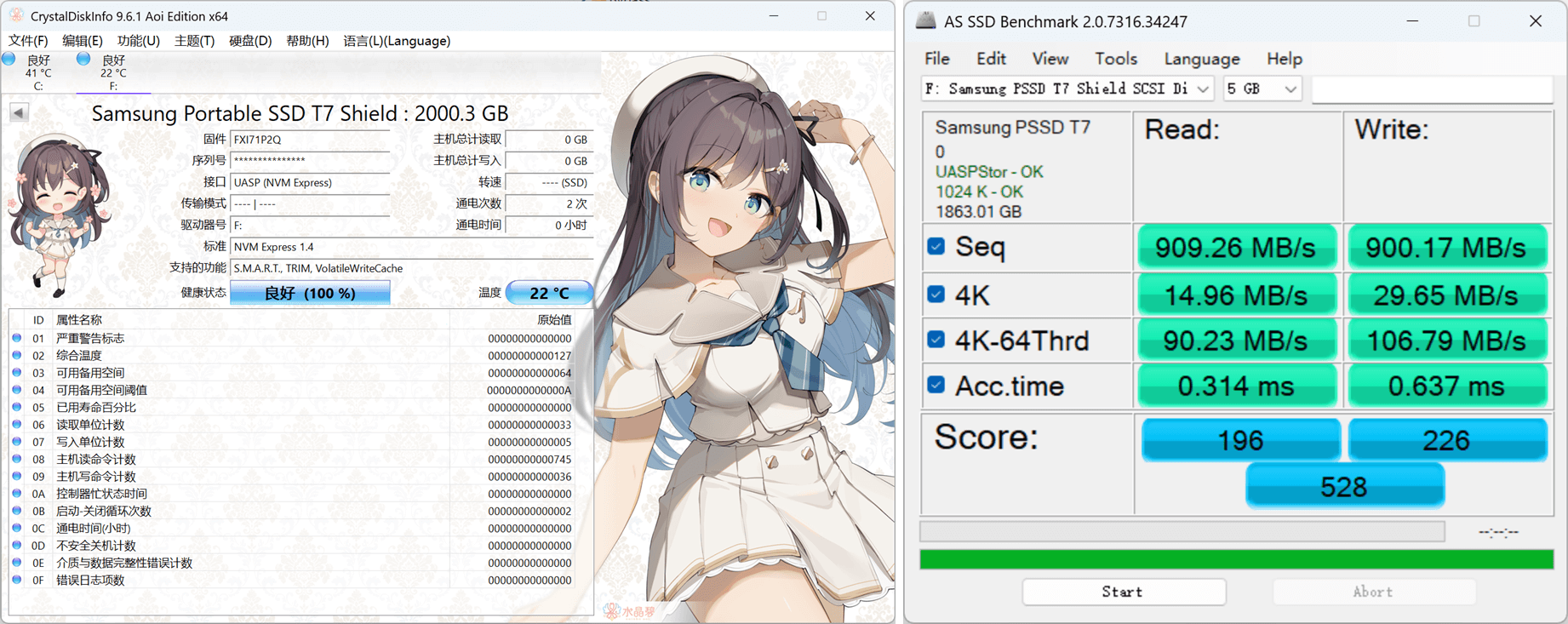Click the Abort button in AS SSD

pyautogui.click(x=1374, y=592)
